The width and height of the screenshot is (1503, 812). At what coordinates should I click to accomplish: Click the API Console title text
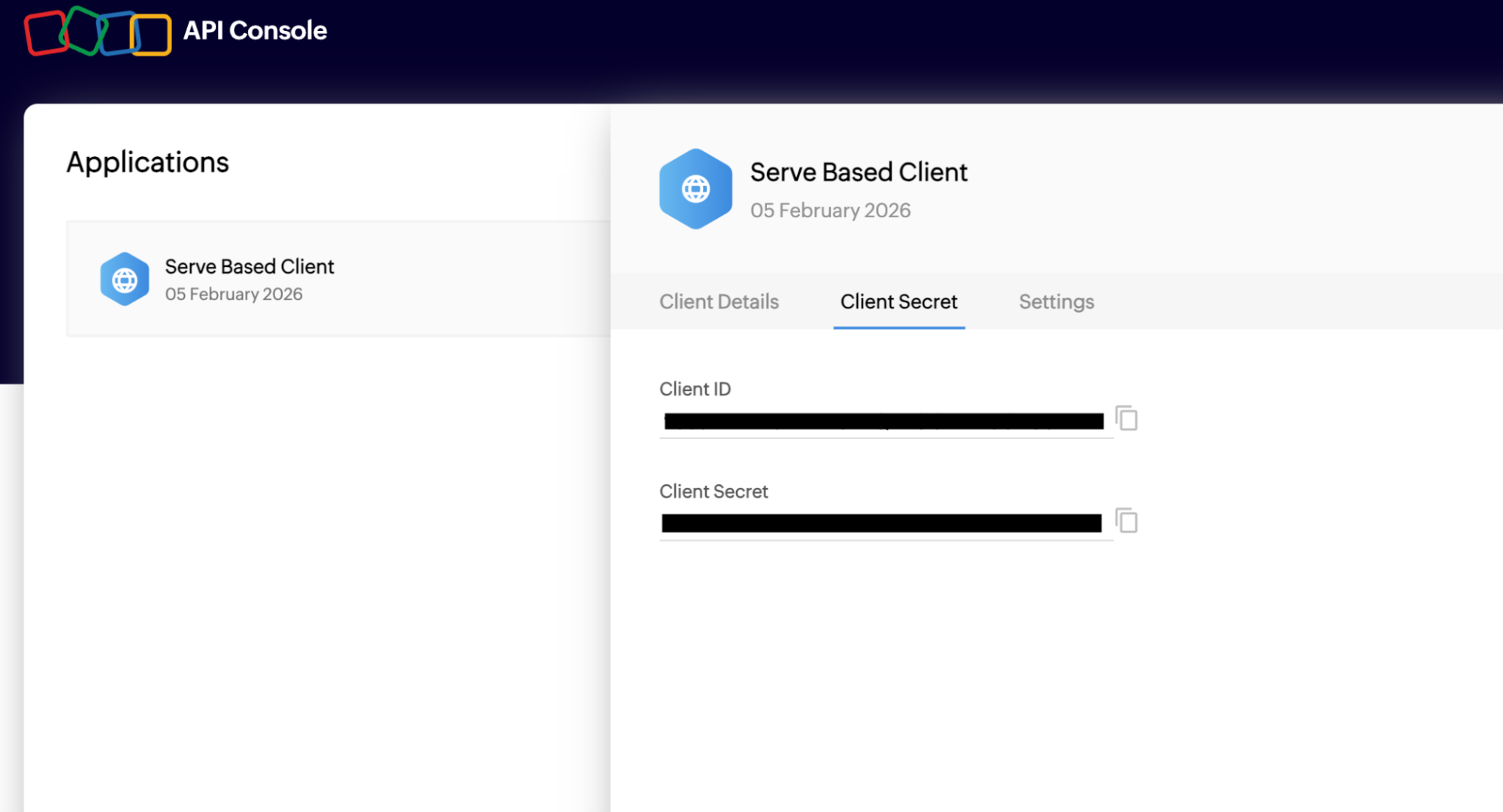pyautogui.click(x=255, y=30)
